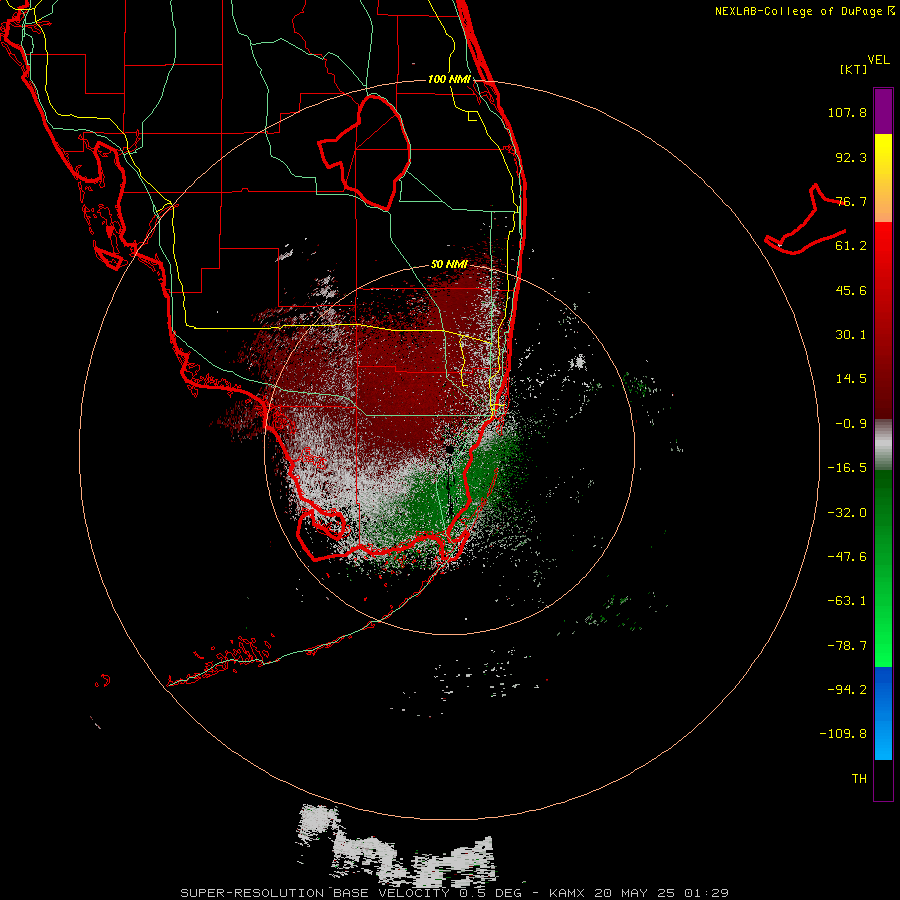The image size is (900, 900).
Task: Click the -16.5 velocity scale value
Action: click(847, 468)
